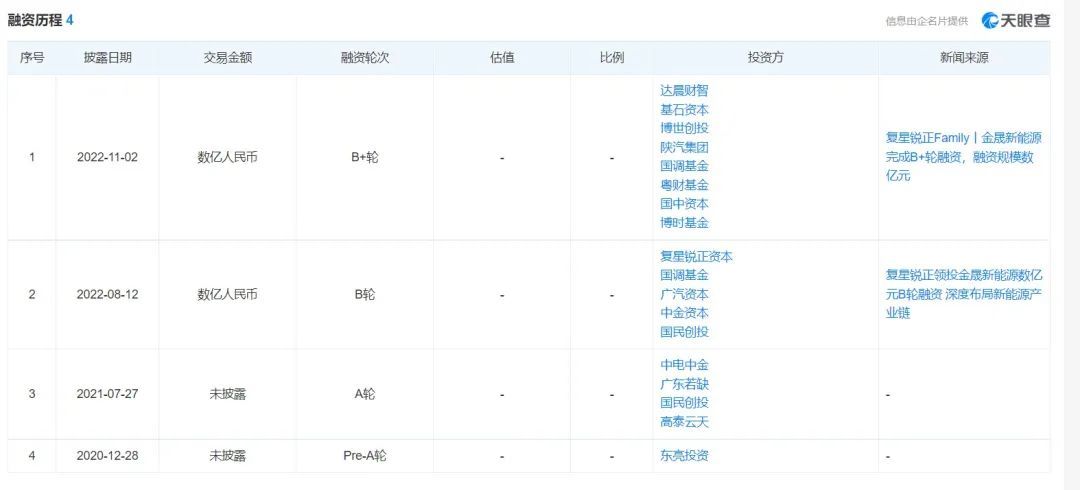Image resolution: width=1080 pixels, height=490 pixels.
Task: Open news link 复星锐正领投金晟新能源数亿元B轮融资
Action: pyautogui.click(x=964, y=294)
